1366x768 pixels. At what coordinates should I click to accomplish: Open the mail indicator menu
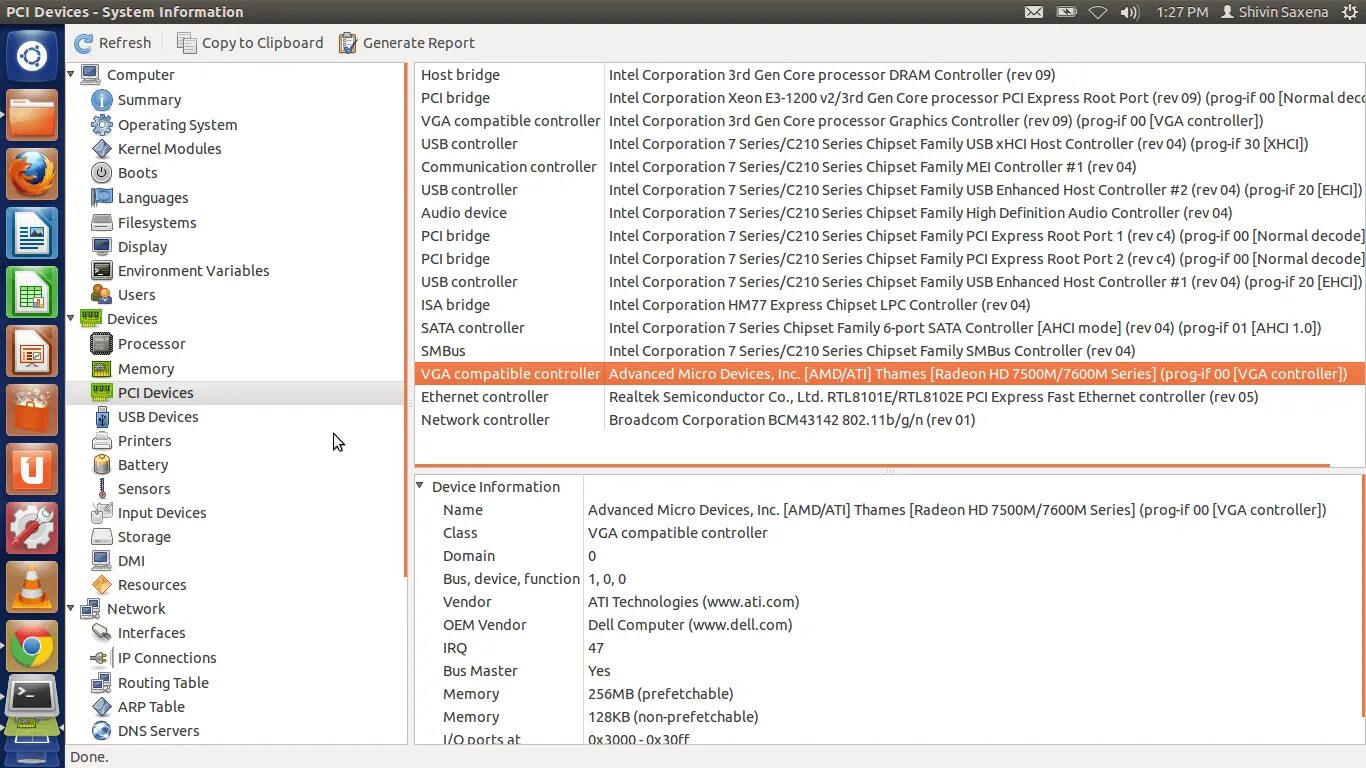[x=1034, y=12]
